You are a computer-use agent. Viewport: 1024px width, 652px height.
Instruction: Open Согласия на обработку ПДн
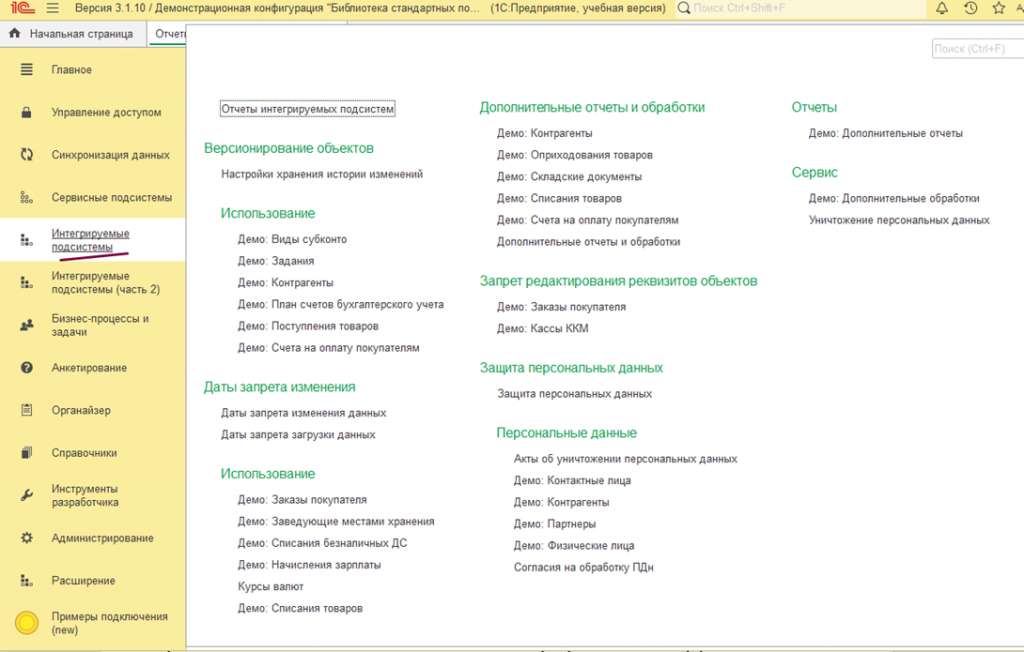583,568
